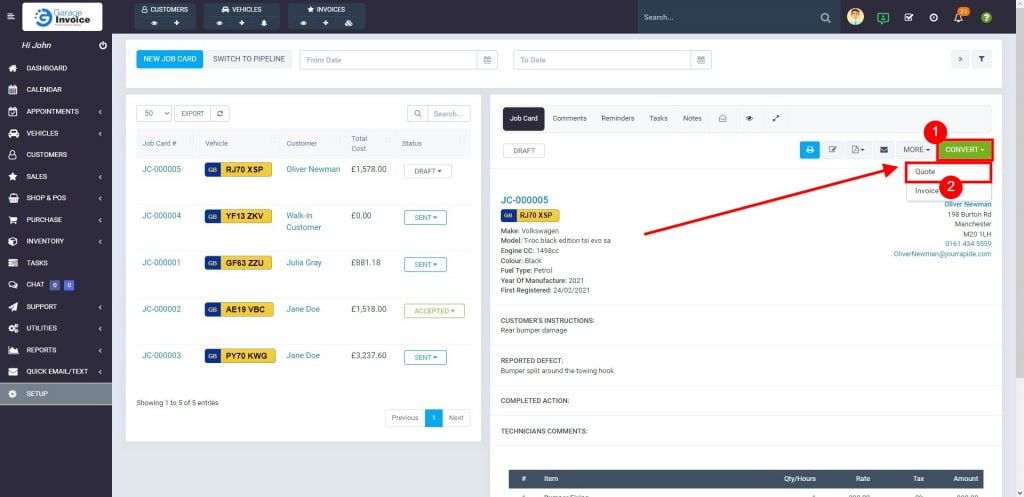
Task: Open the notifications bell in top bar
Action: (x=958, y=18)
